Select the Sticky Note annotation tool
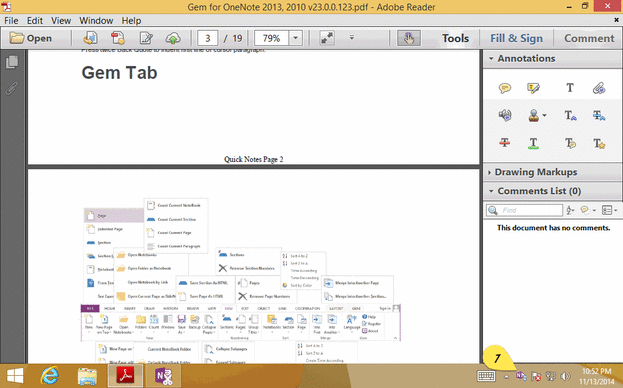The width and height of the screenshot is (623, 388). pyautogui.click(x=505, y=88)
